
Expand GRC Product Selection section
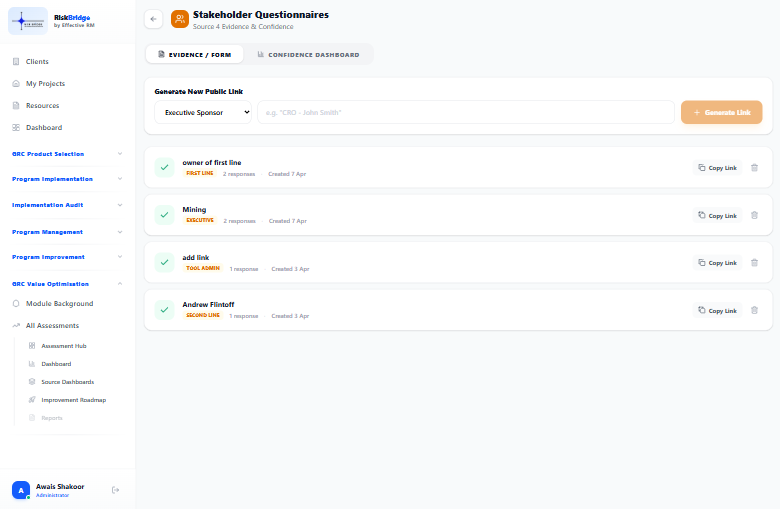point(67,154)
